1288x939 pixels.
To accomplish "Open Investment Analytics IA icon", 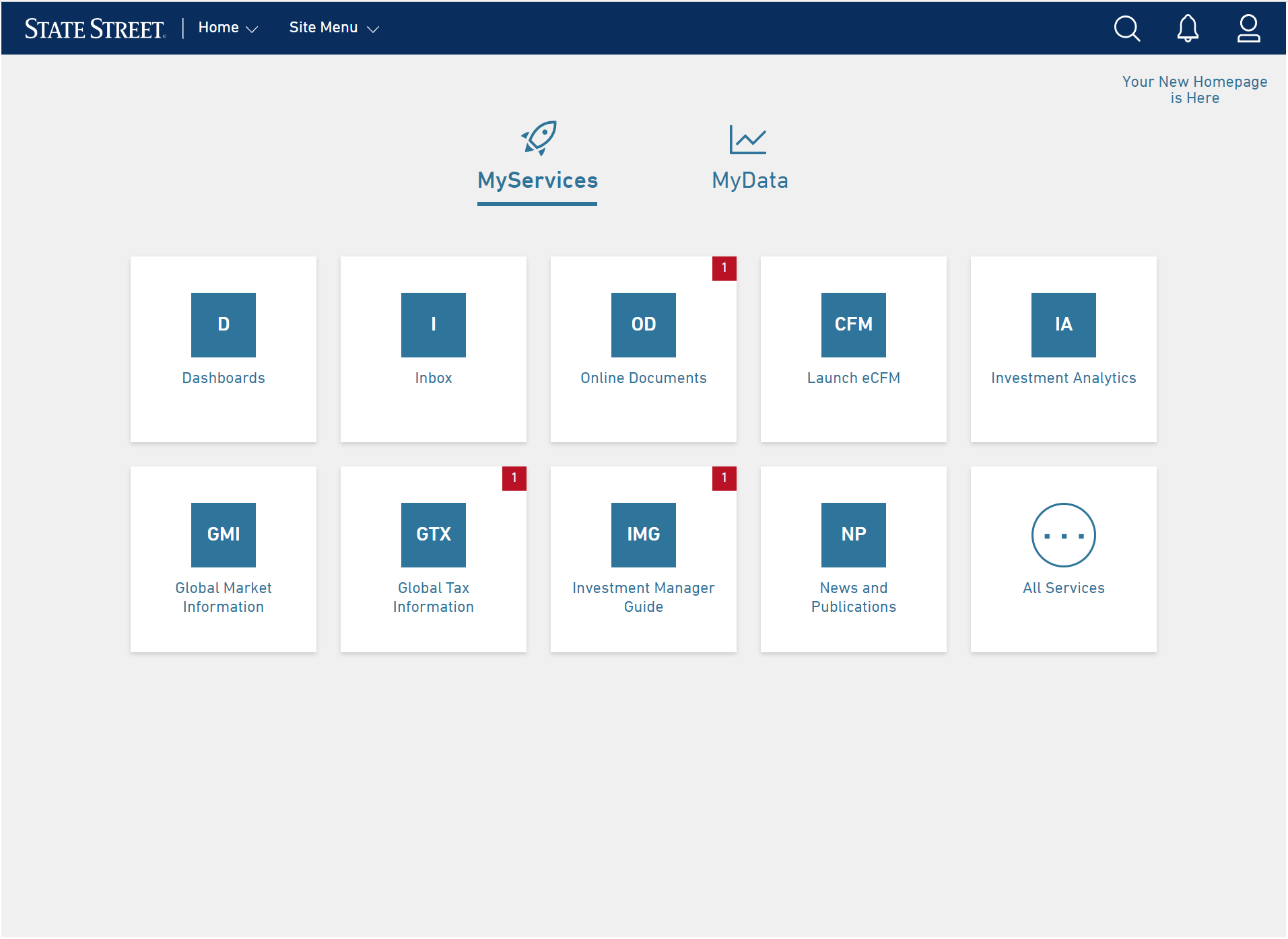I will coord(1063,325).
